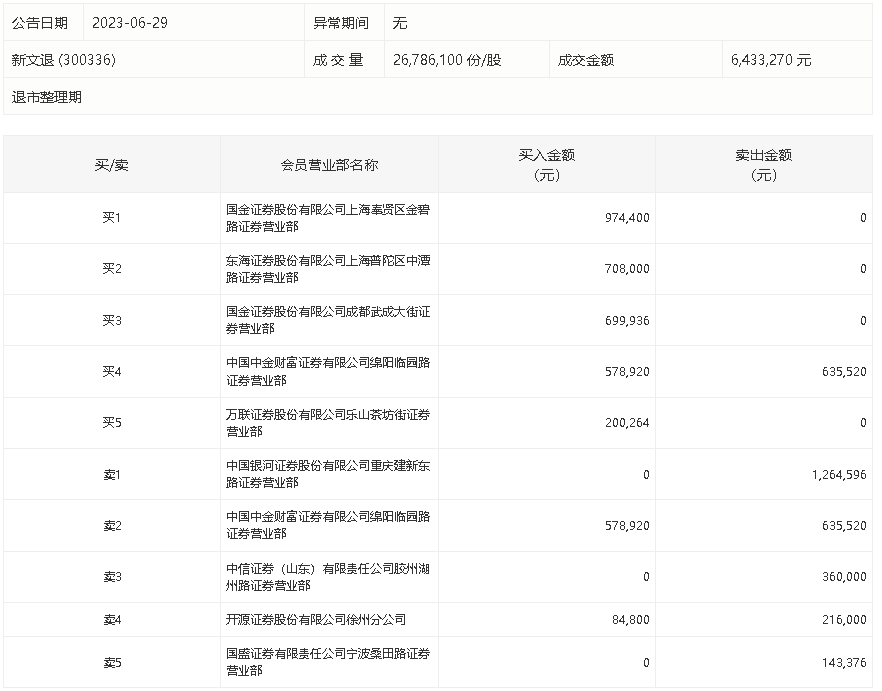Image resolution: width=882 pixels, height=691 pixels.
Task: Select the 买1 row label
Action: coord(111,218)
